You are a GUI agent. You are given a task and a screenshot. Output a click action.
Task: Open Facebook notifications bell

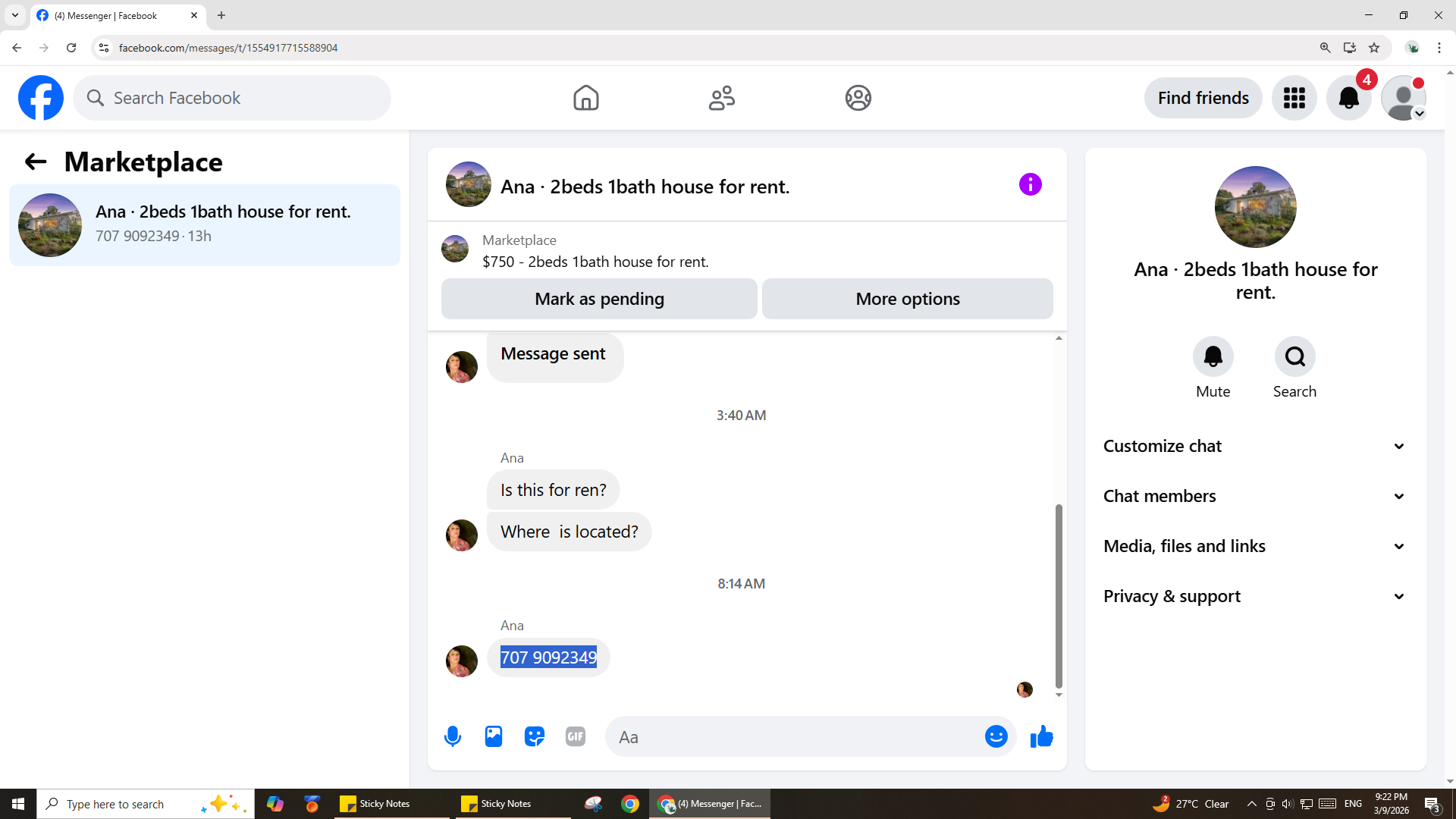pyautogui.click(x=1348, y=98)
